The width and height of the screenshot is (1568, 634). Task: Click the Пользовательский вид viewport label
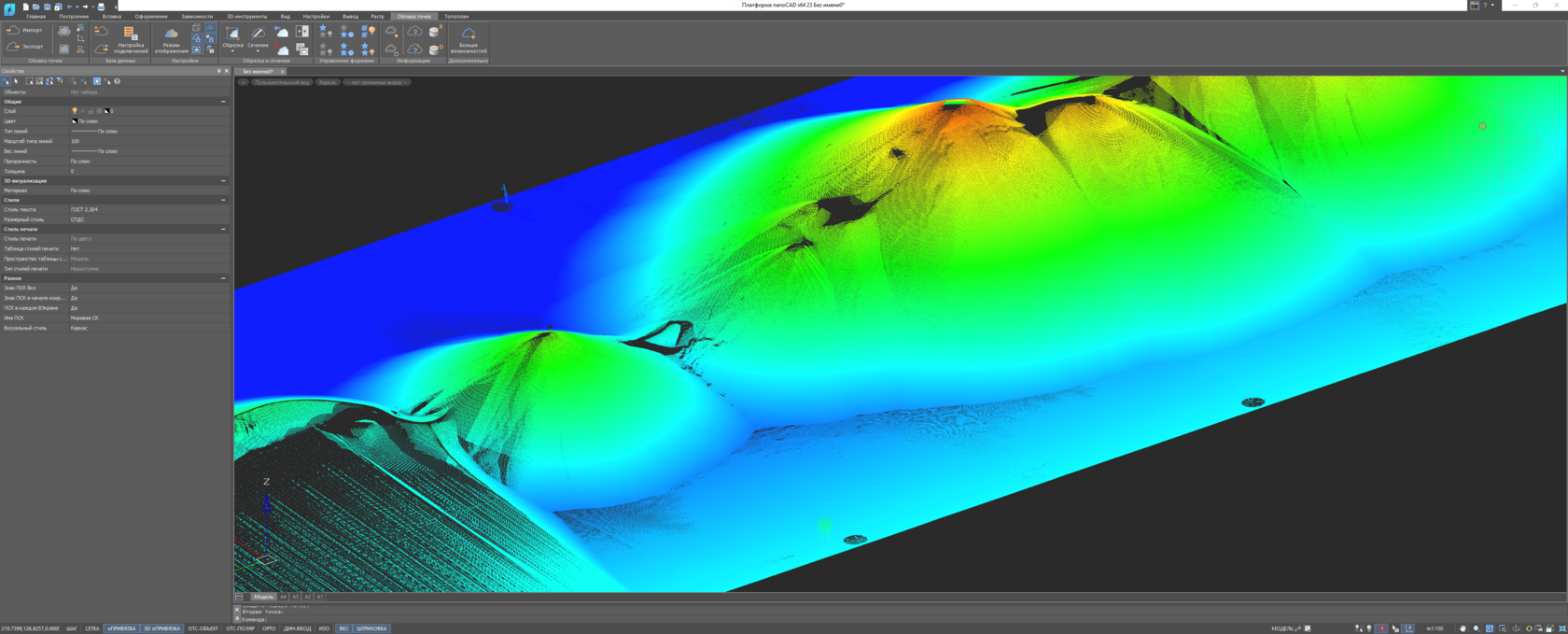click(x=281, y=82)
